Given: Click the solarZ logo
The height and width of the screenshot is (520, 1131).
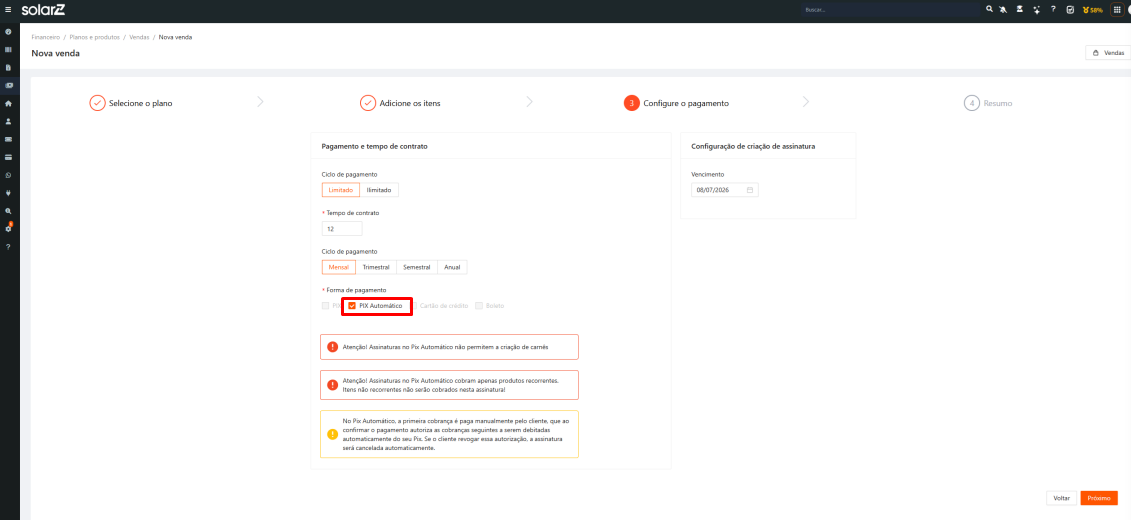Looking at the screenshot, I should (43, 9).
